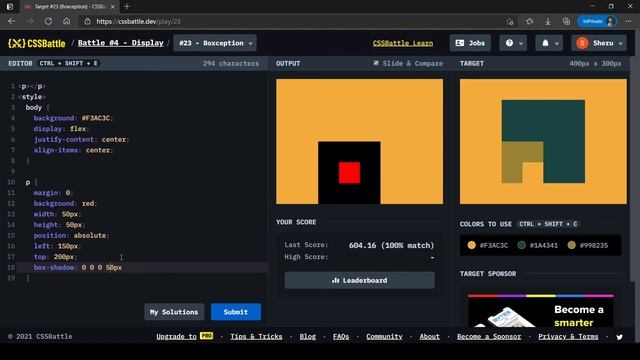640x360 pixels.
Task: Open Tips & Tricks footer link
Action: (256, 337)
